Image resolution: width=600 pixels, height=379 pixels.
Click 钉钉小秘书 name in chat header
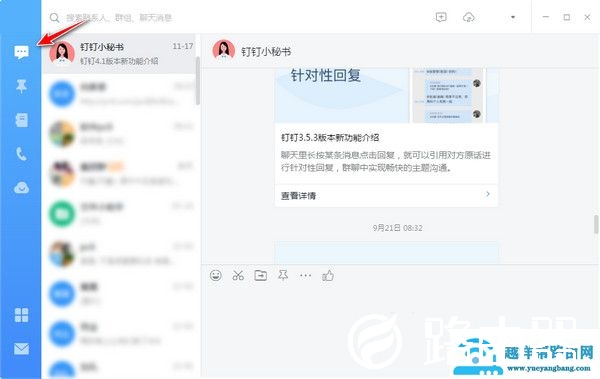tap(266, 51)
